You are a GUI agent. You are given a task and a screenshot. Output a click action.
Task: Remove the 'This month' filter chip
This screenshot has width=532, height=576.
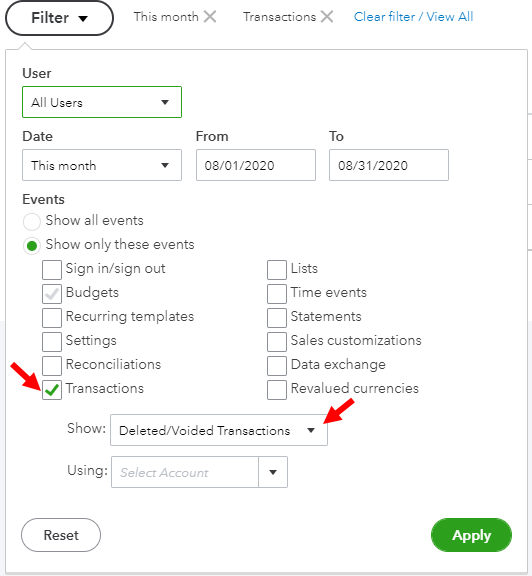pos(210,17)
